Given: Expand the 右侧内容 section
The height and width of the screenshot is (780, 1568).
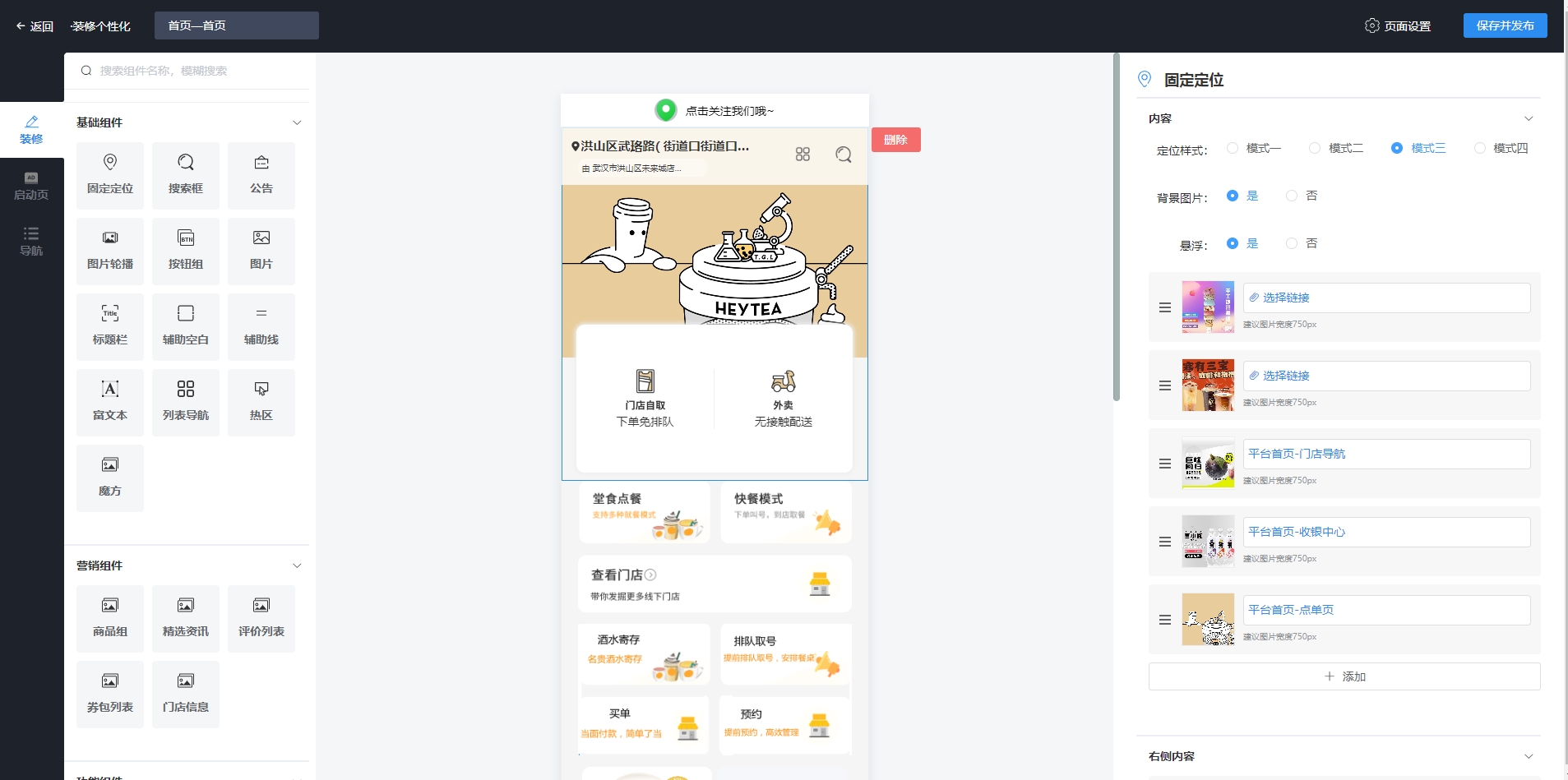Looking at the screenshot, I should [x=1529, y=756].
